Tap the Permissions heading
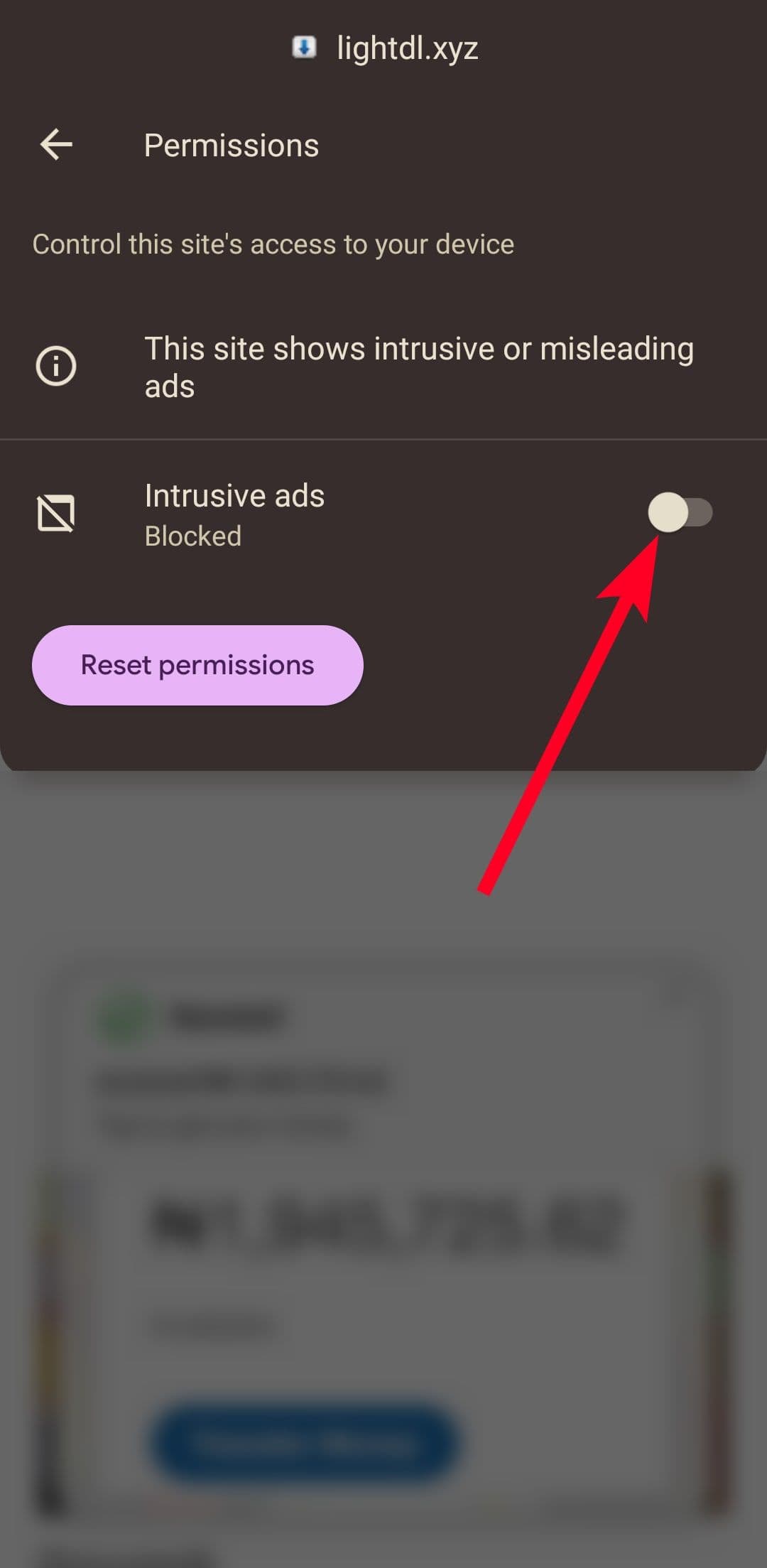Image resolution: width=767 pixels, height=1568 pixels. 232,145
